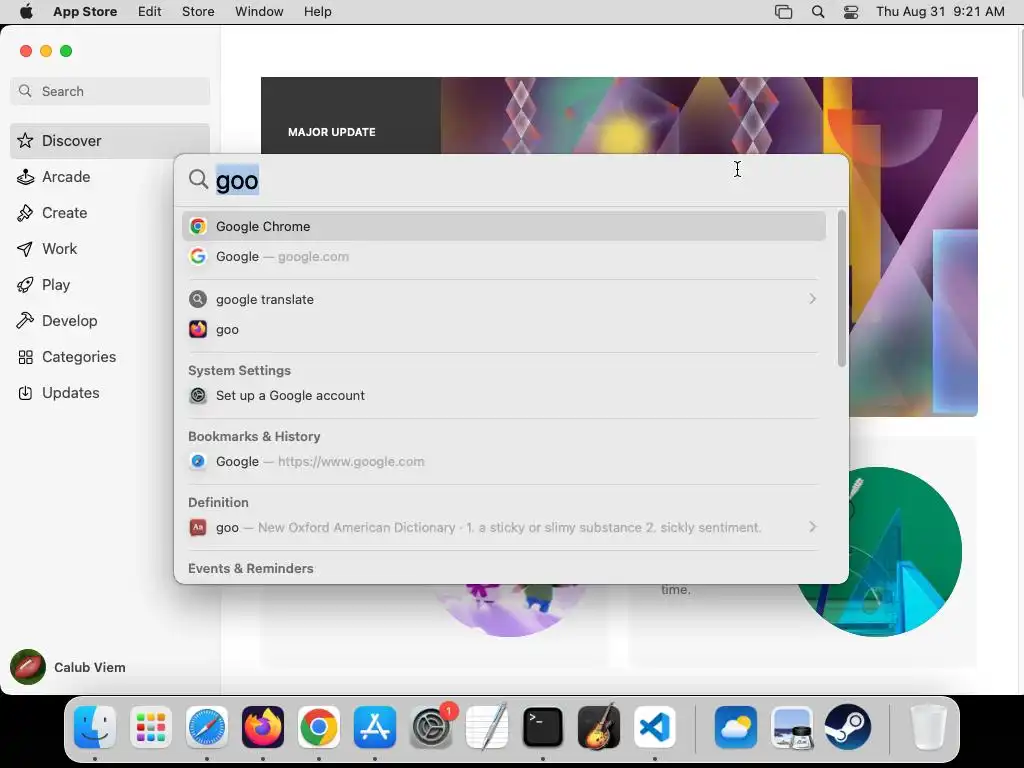
Task: Open the Weather app from the Dock
Action: click(x=736, y=727)
